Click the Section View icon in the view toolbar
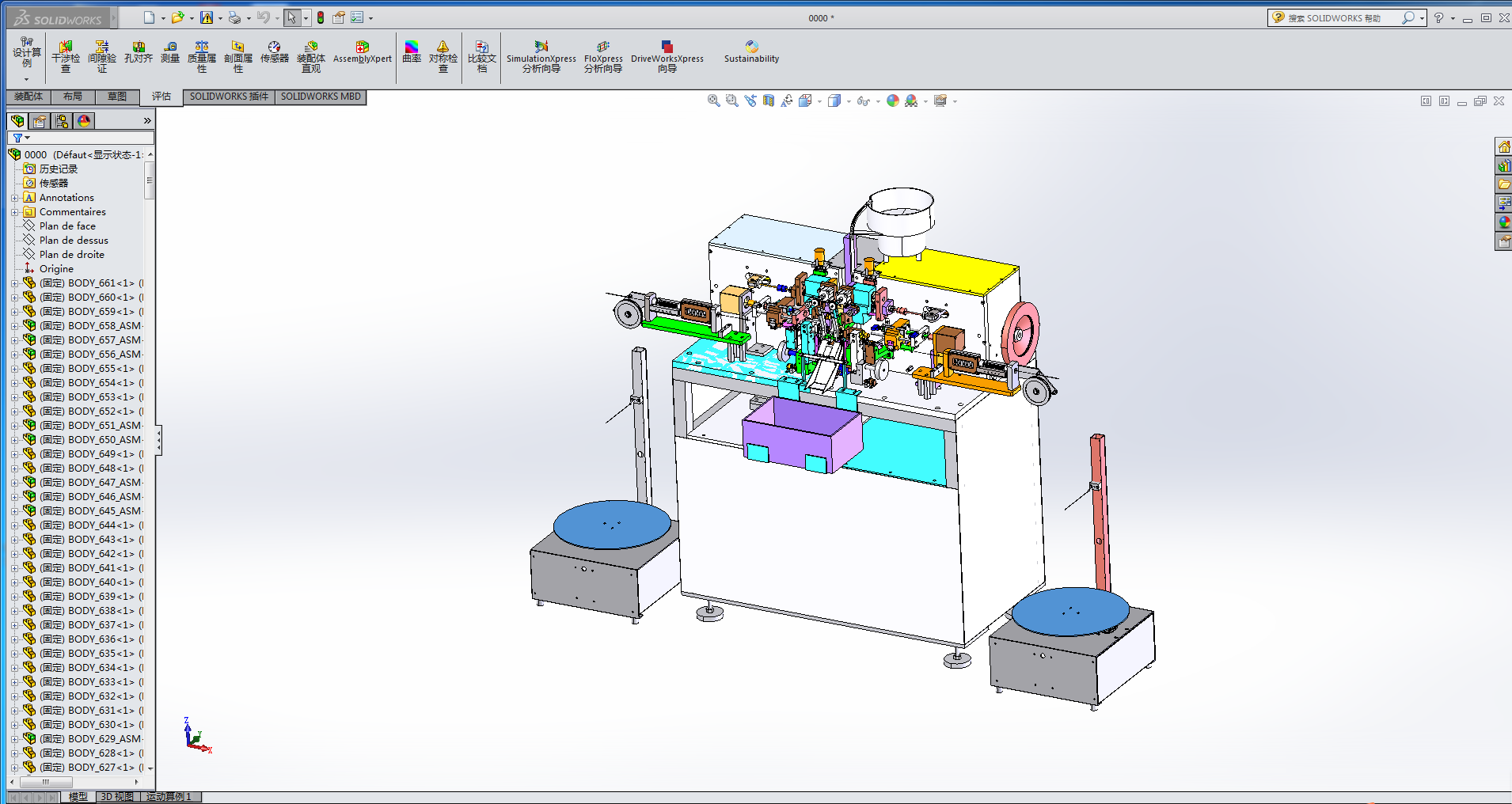This screenshot has height=804, width=1512. pyautogui.click(x=768, y=101)
